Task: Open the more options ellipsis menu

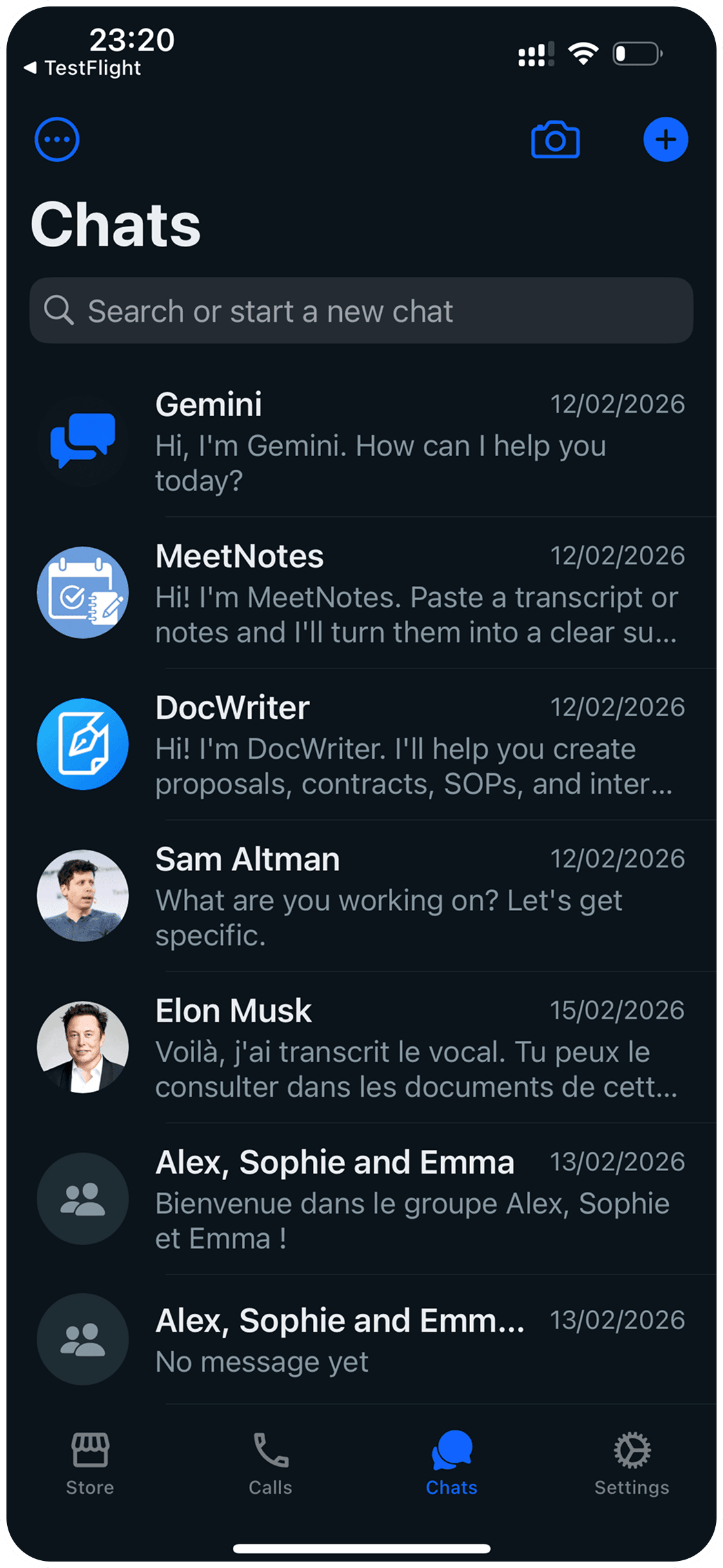Action: pyautogui.click(x=57, y=139)
